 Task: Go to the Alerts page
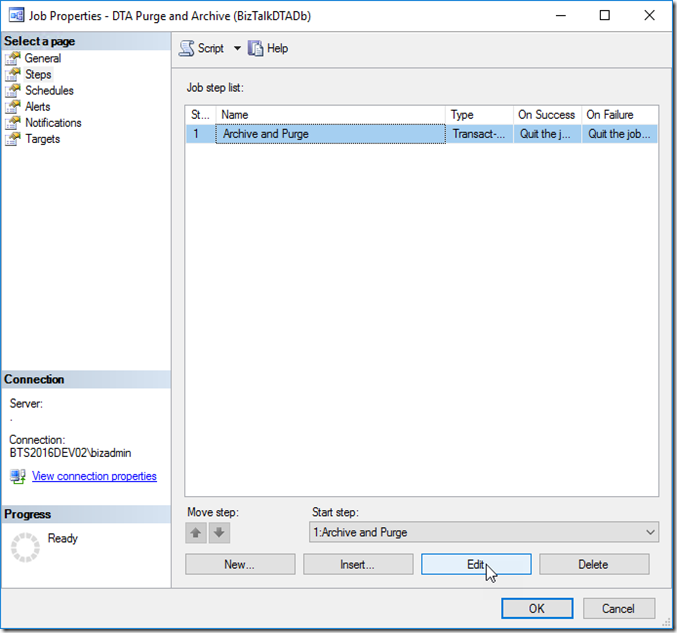point(38,107)
